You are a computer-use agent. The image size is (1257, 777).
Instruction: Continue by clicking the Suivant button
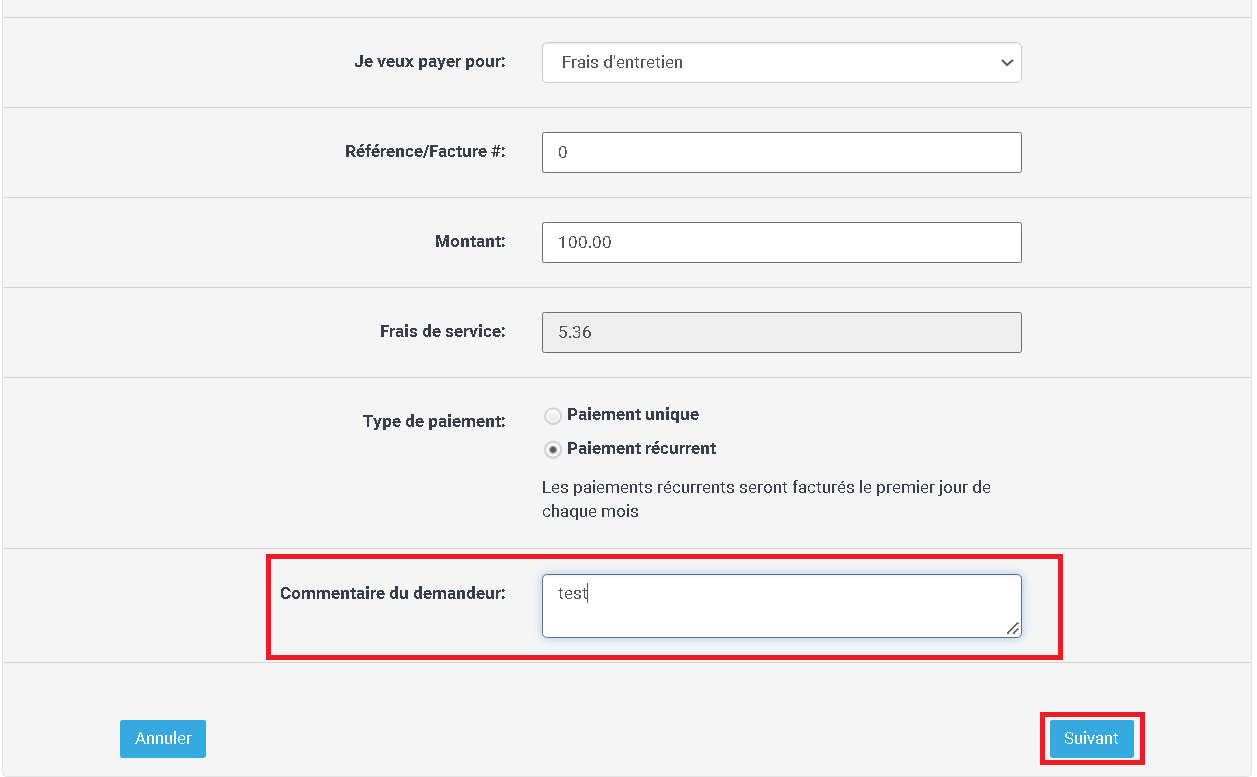pyautogui.click(x=1091, y=739)
